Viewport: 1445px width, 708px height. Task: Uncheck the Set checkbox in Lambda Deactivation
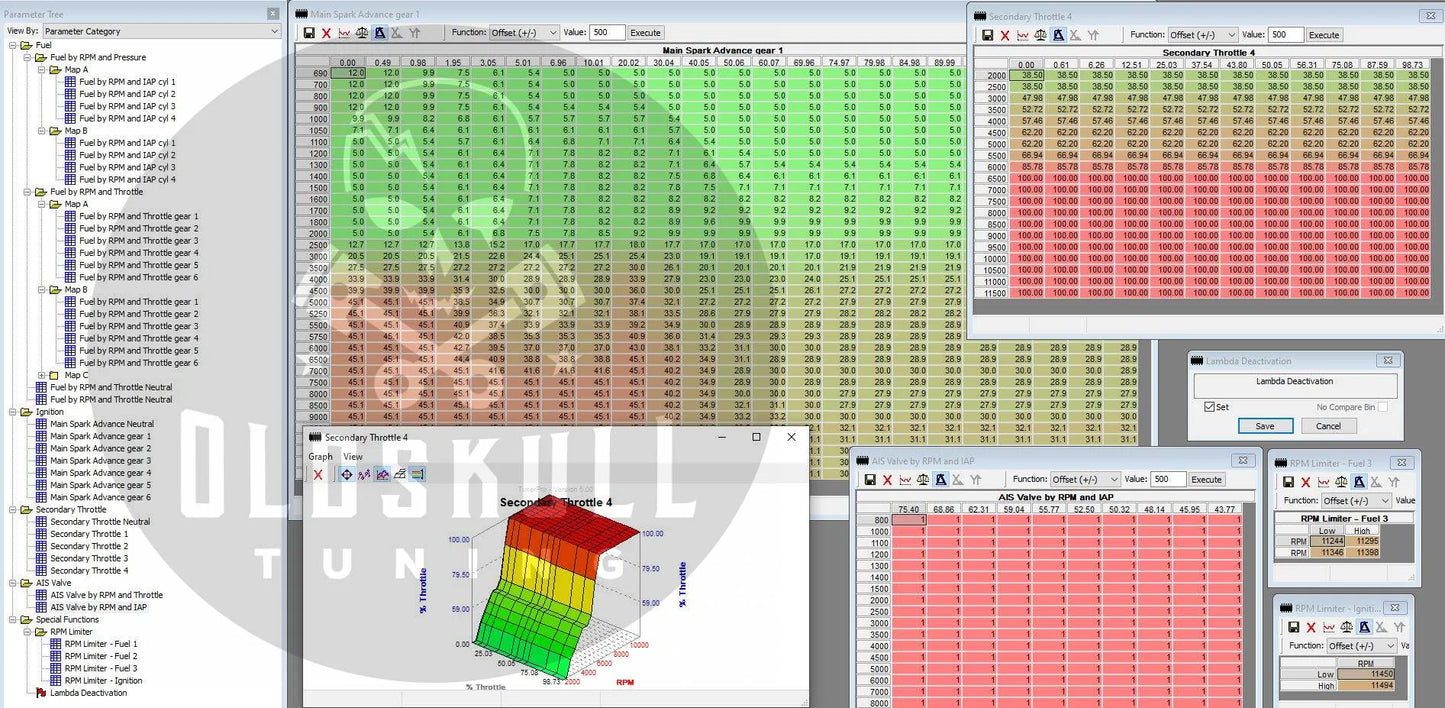(1210, 407)
